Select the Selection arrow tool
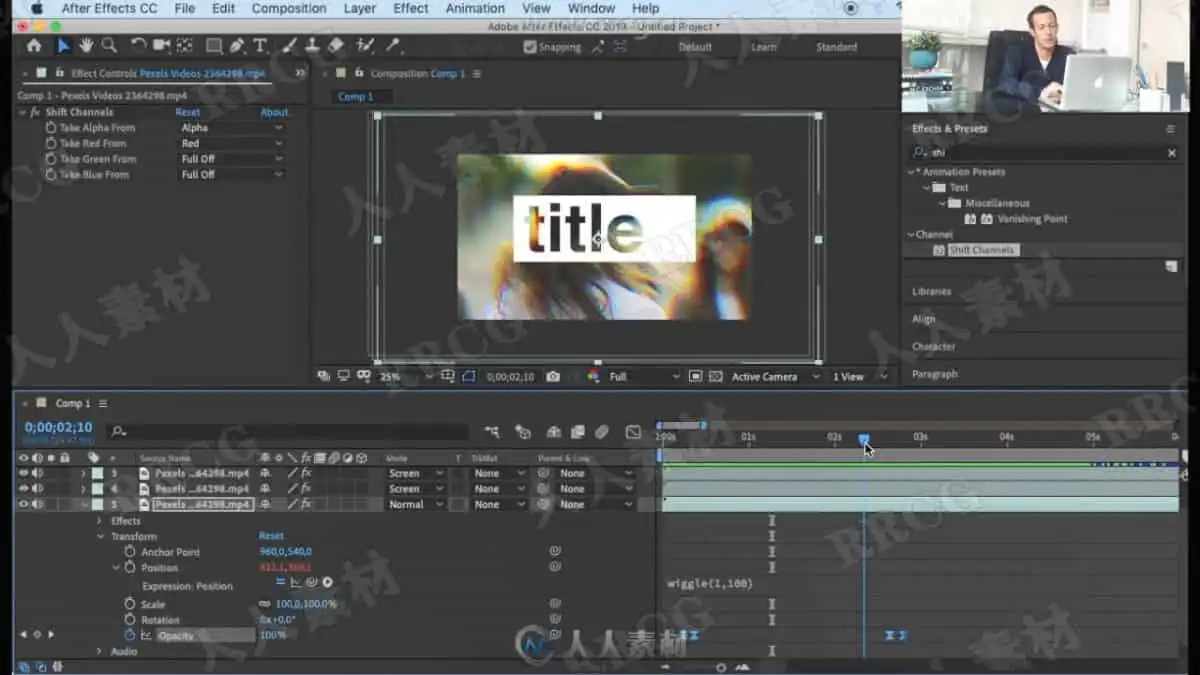Viewport: 1200px width, 675px height. 64,45
